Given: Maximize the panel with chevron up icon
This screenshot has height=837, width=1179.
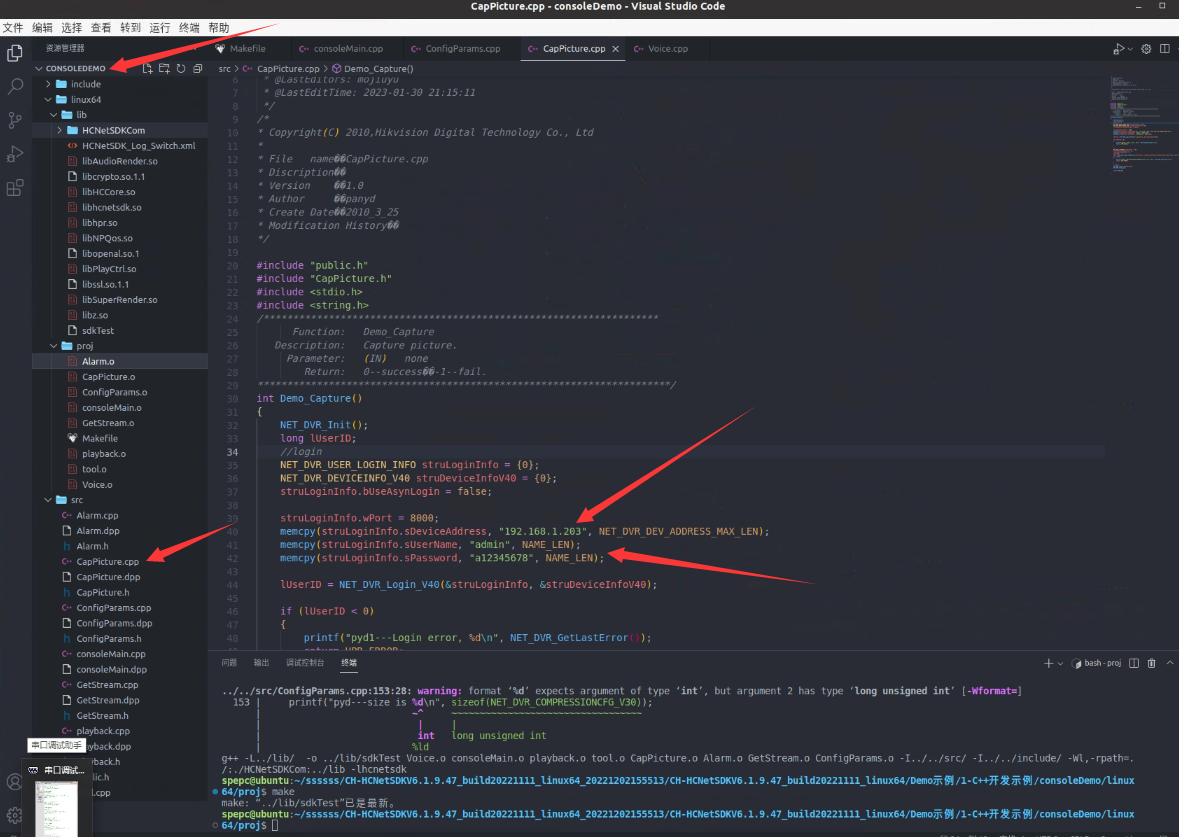Looking at the screenshot, I should pos(1170,663).
